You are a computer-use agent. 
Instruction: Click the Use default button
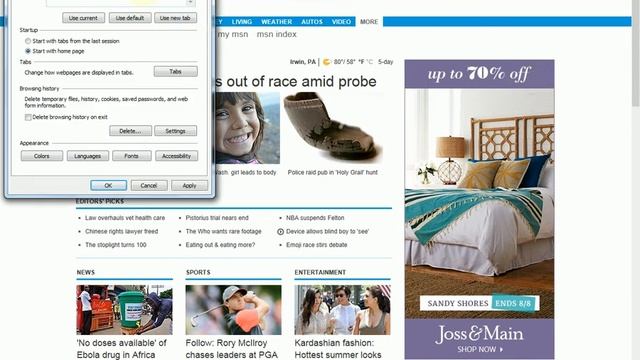coord(130,18)
